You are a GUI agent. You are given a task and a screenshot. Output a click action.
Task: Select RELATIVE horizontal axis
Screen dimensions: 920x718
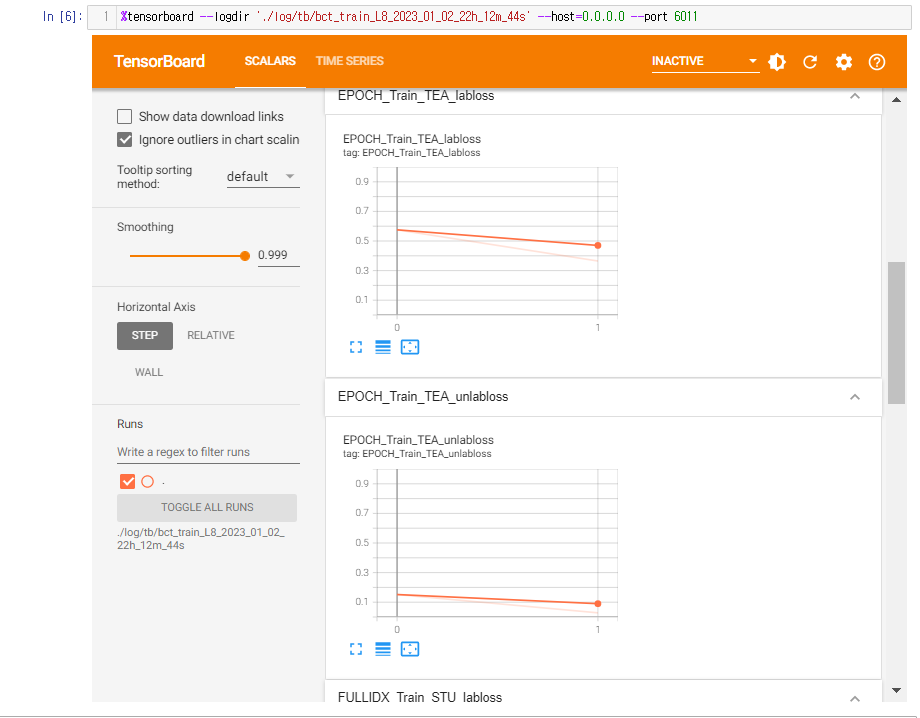211,336
